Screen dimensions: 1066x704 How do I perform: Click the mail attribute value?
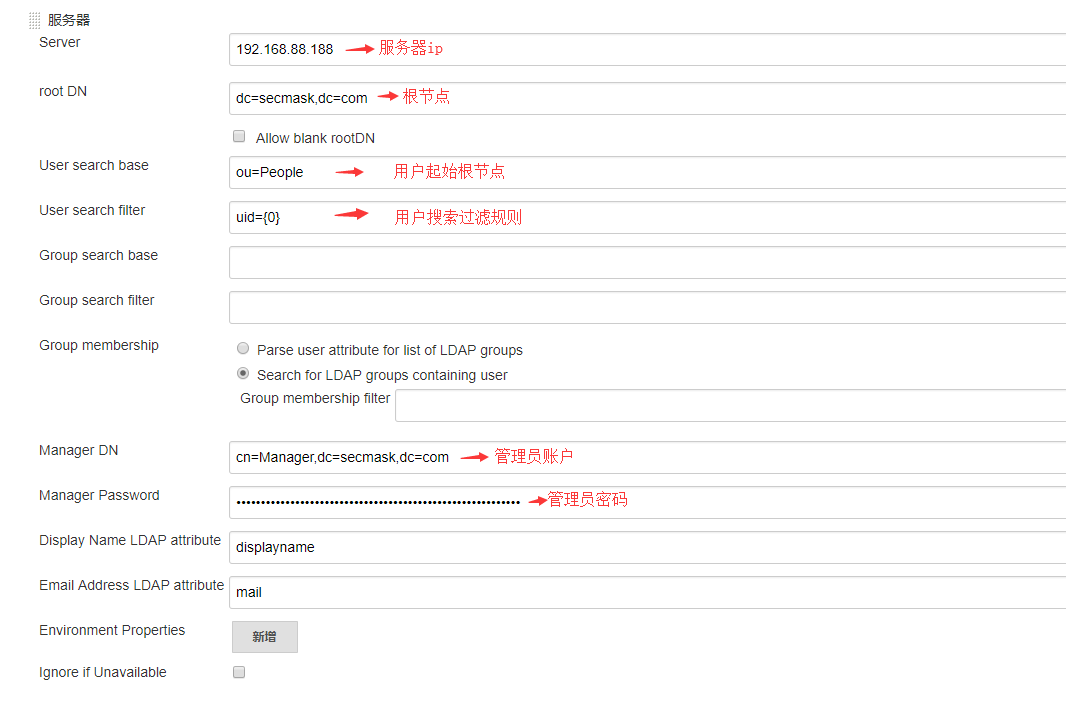tap(247, 592)
